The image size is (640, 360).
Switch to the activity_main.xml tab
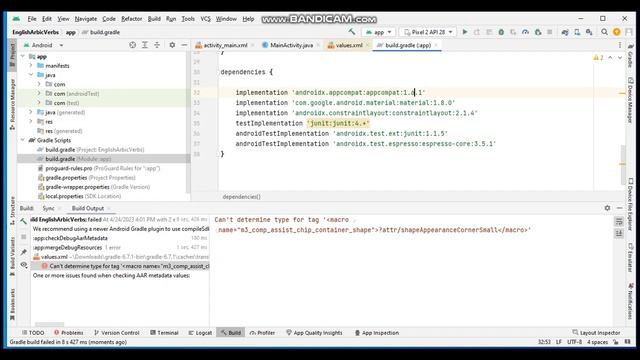click(x=225, y=45)
